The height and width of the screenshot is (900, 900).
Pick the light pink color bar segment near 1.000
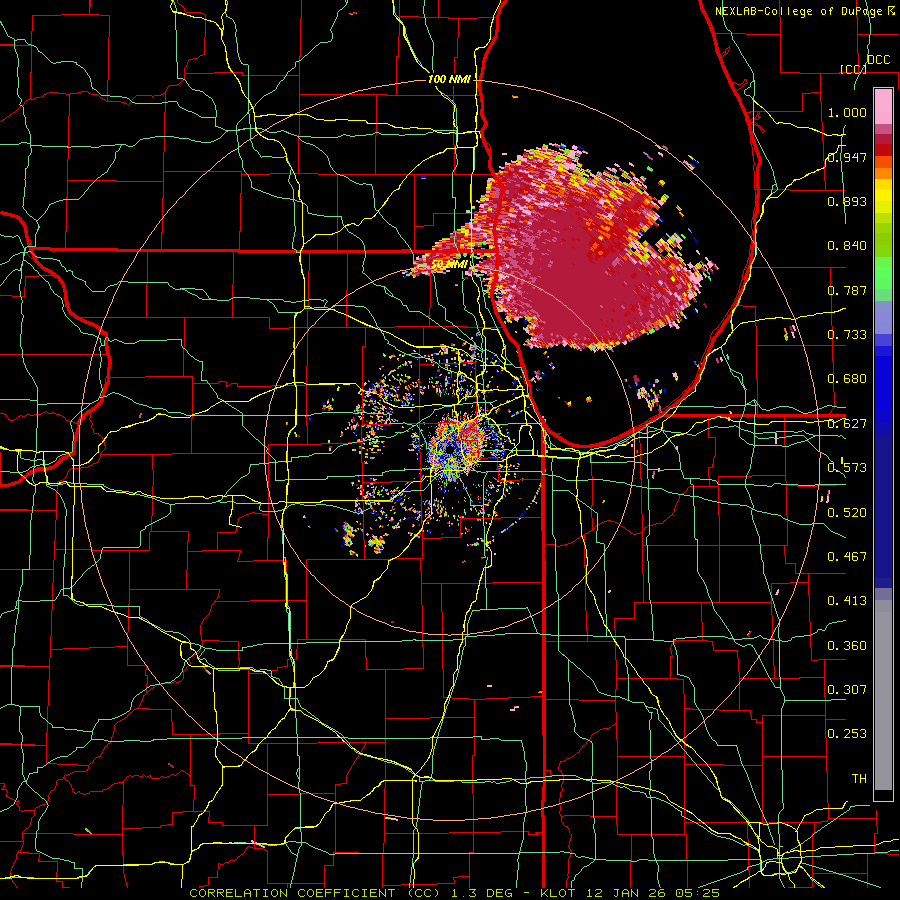click(x=883, y=106)
